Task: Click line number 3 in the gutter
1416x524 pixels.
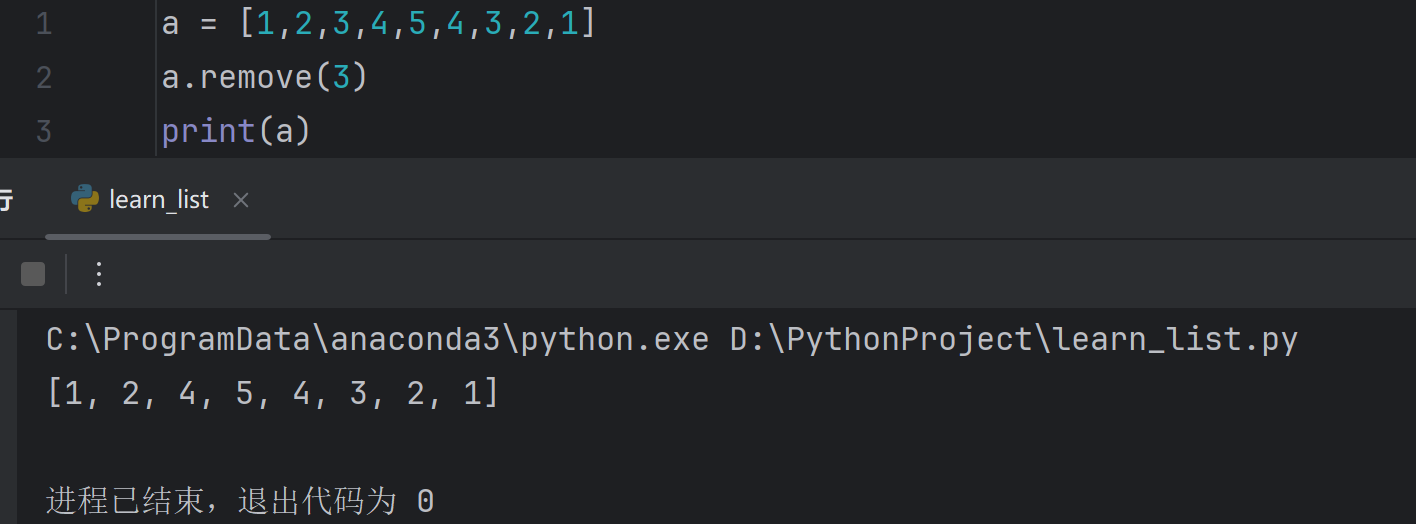Action: tap(43, 132)
